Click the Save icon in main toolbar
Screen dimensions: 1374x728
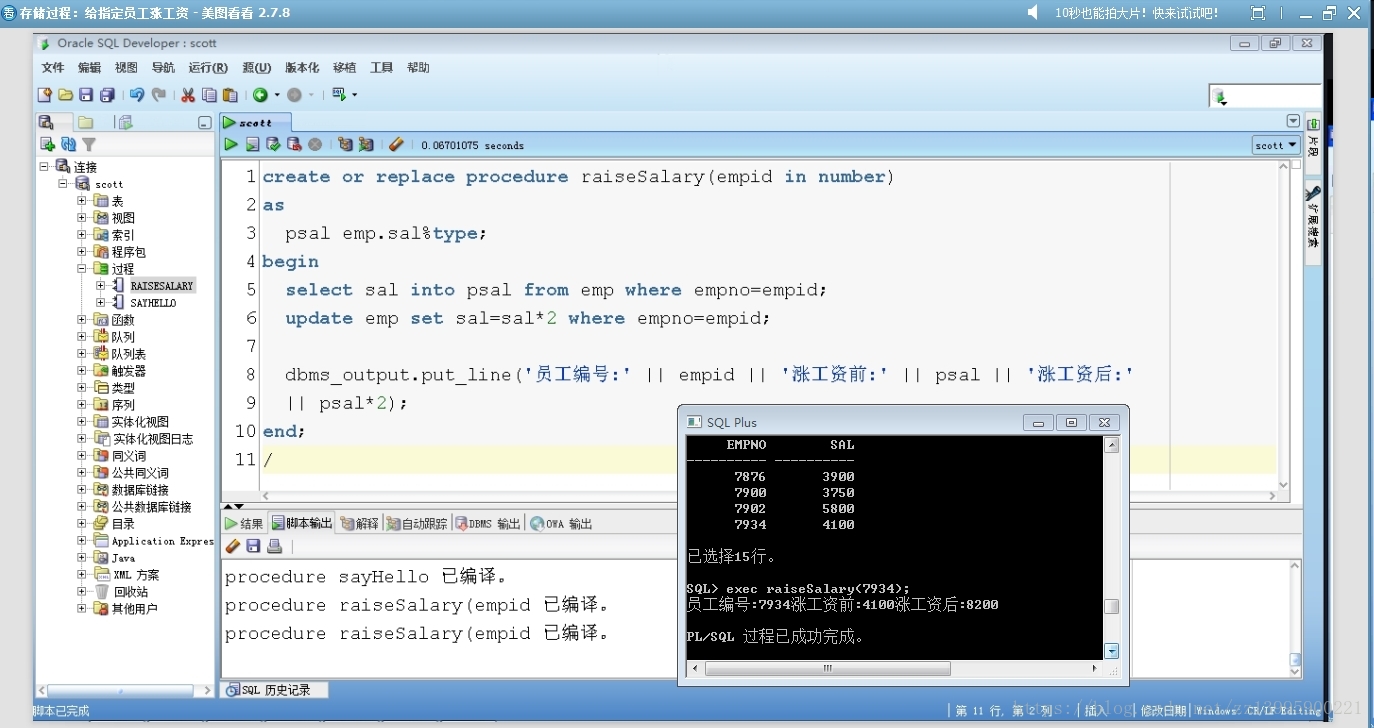[86, 95]
